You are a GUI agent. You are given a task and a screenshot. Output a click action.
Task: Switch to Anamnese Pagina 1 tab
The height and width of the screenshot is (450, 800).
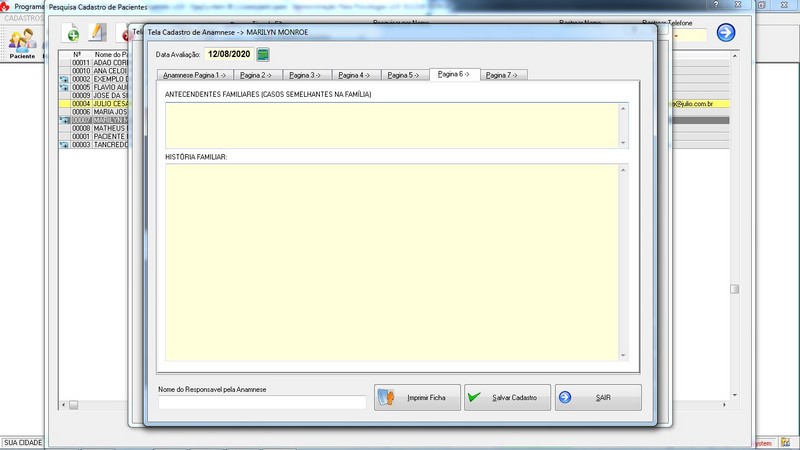point(194,75)
